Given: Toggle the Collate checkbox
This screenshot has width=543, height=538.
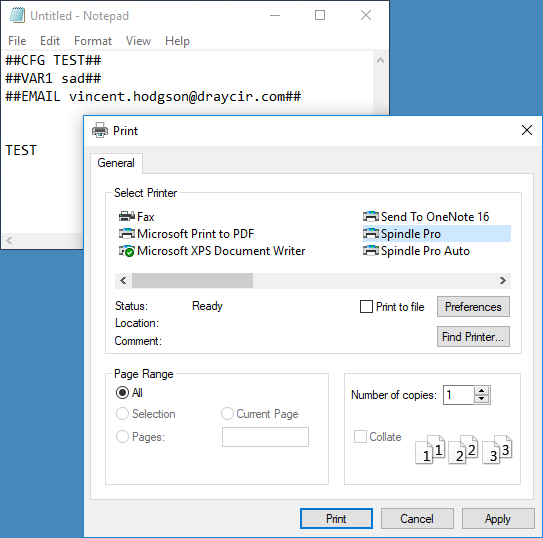Looking at the screenshot, I should click(x=360, y=437).
